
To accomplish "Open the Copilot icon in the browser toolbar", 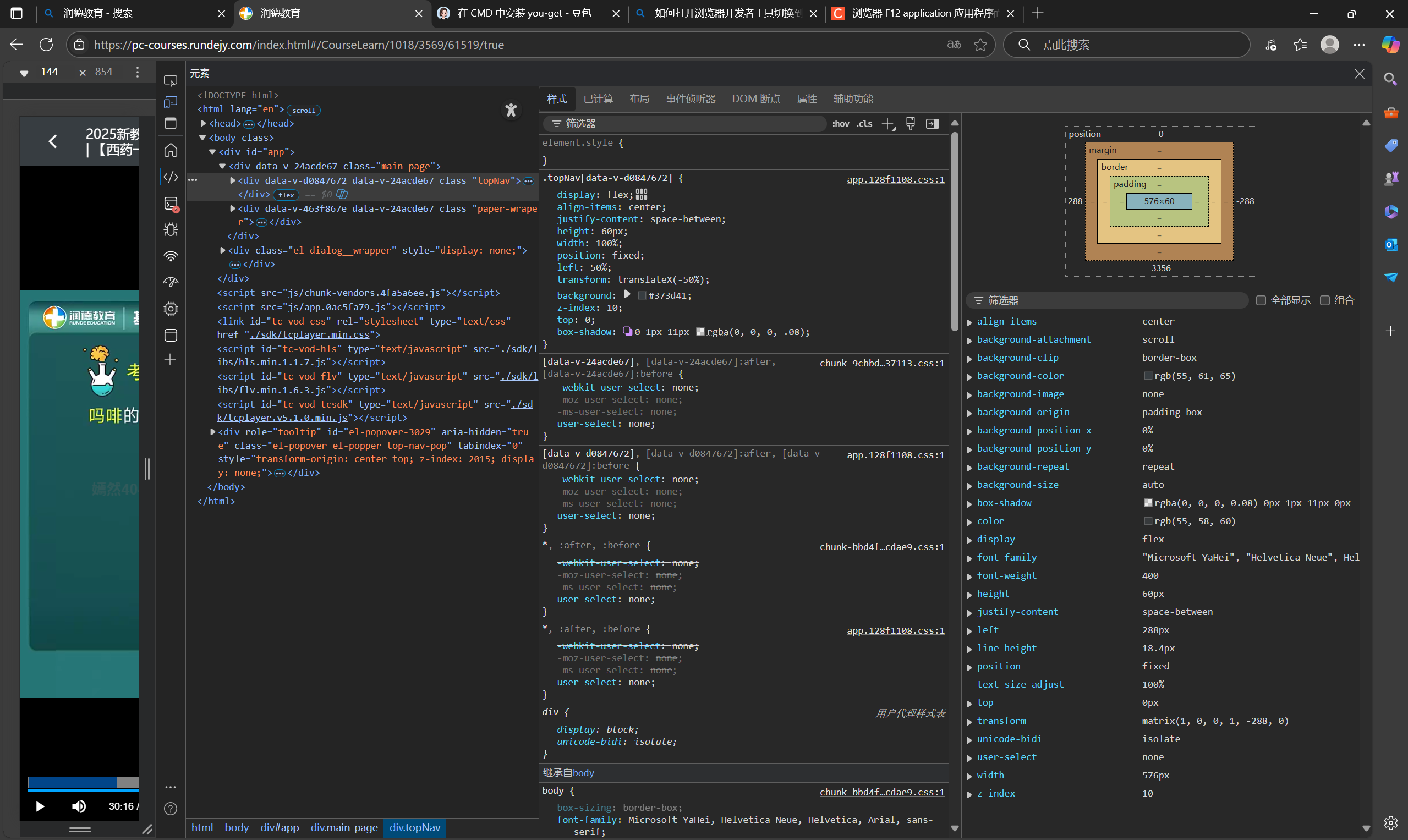I will 1390,44.
